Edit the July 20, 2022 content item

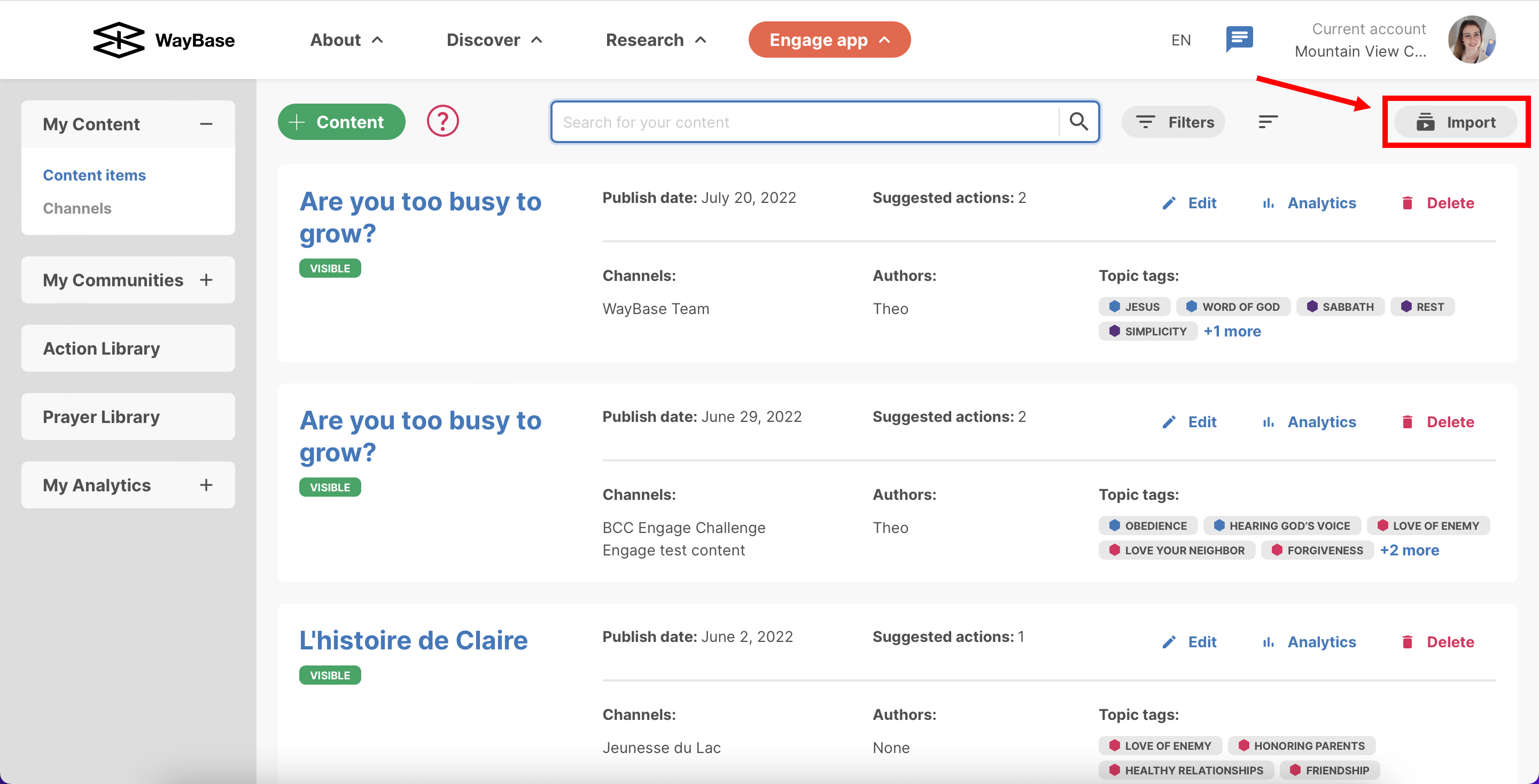[1189, 203]
